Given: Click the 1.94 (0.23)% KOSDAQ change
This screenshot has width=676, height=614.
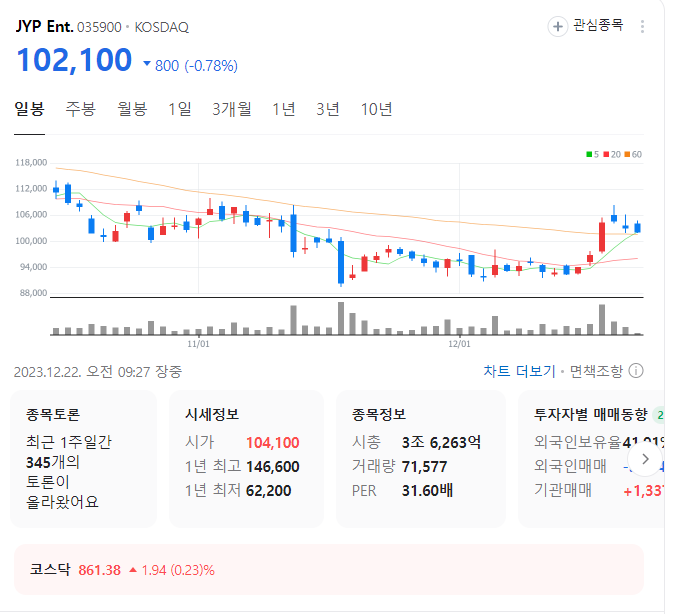Looking at the screenshot, I should point(172,570).
